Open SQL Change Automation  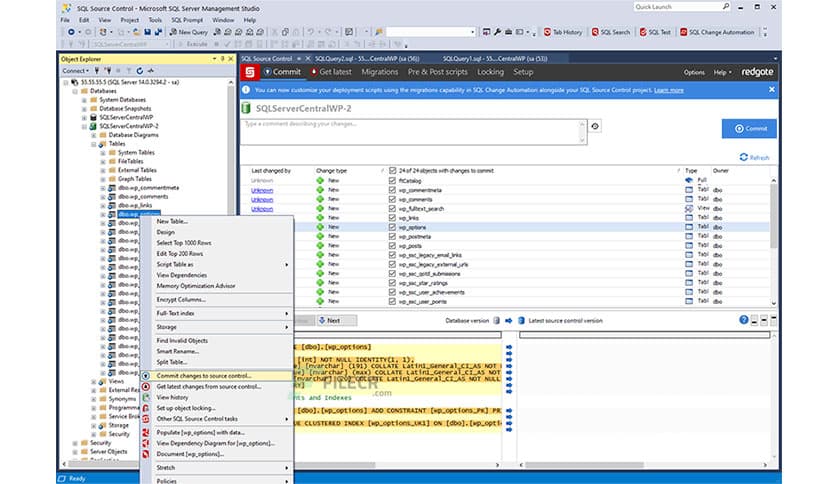coord(717,32)
